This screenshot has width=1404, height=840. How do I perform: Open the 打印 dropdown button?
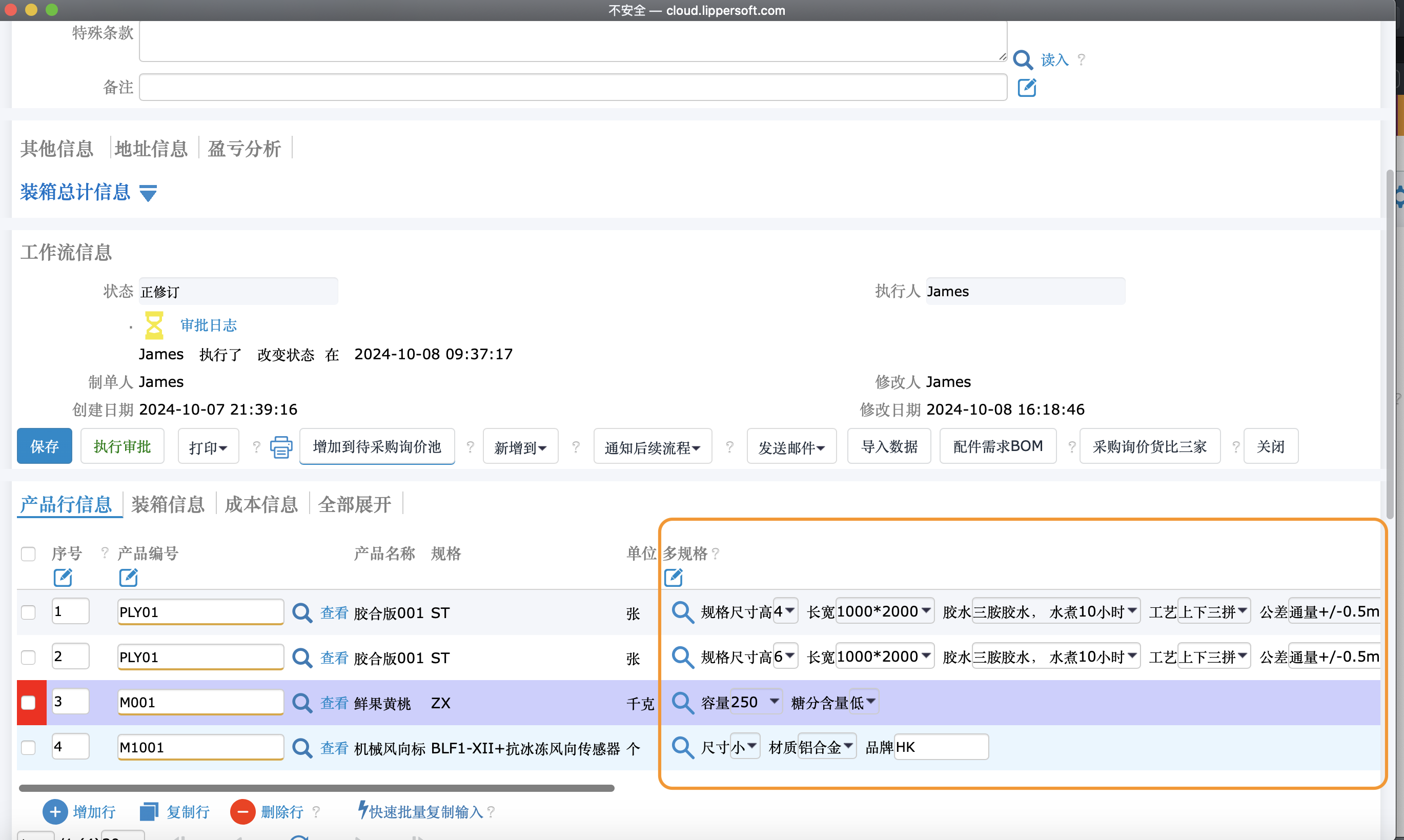pos(208,447)
